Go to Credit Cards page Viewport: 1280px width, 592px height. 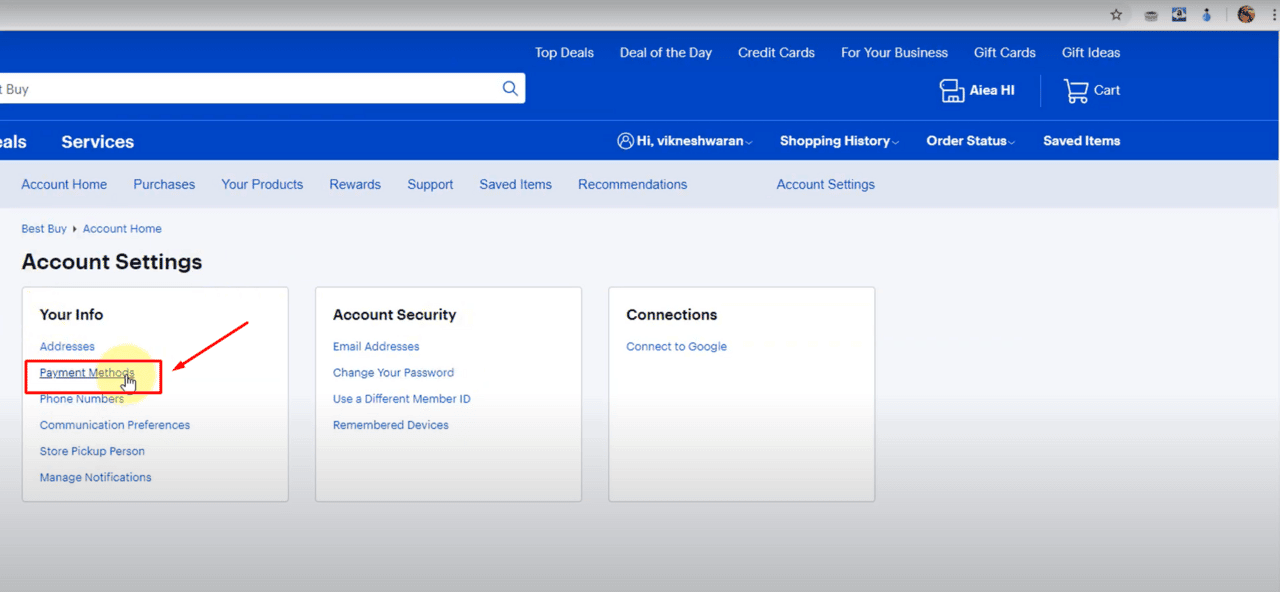[x=776, y=53]
